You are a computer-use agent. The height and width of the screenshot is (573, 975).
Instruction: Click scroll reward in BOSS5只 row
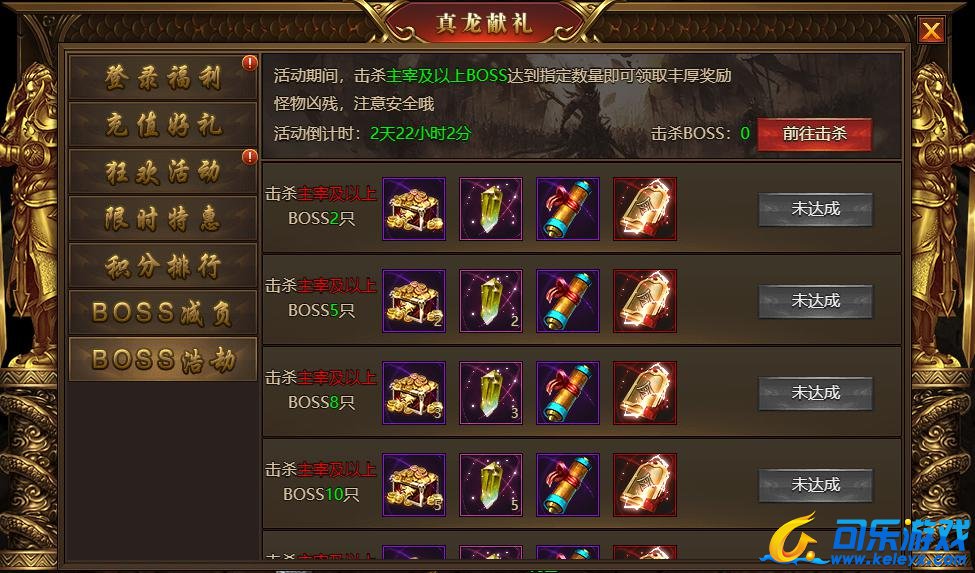click(568, 301)
